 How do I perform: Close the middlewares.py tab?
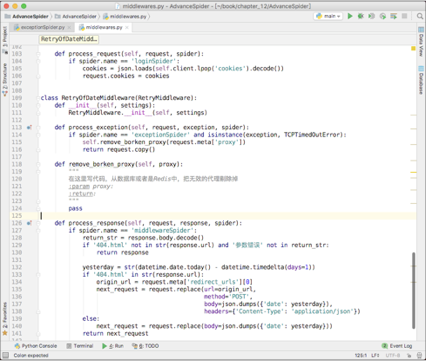pos(127,27)
